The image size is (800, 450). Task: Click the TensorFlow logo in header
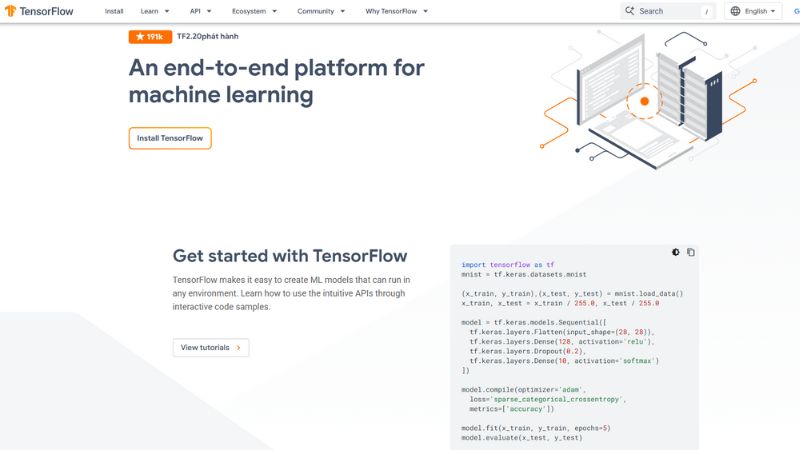click(39, 11)
